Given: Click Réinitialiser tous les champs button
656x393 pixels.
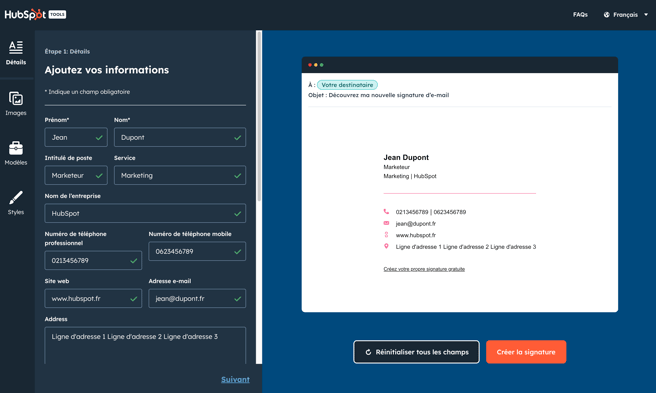Looking at the screenshot, I should 416,352.
